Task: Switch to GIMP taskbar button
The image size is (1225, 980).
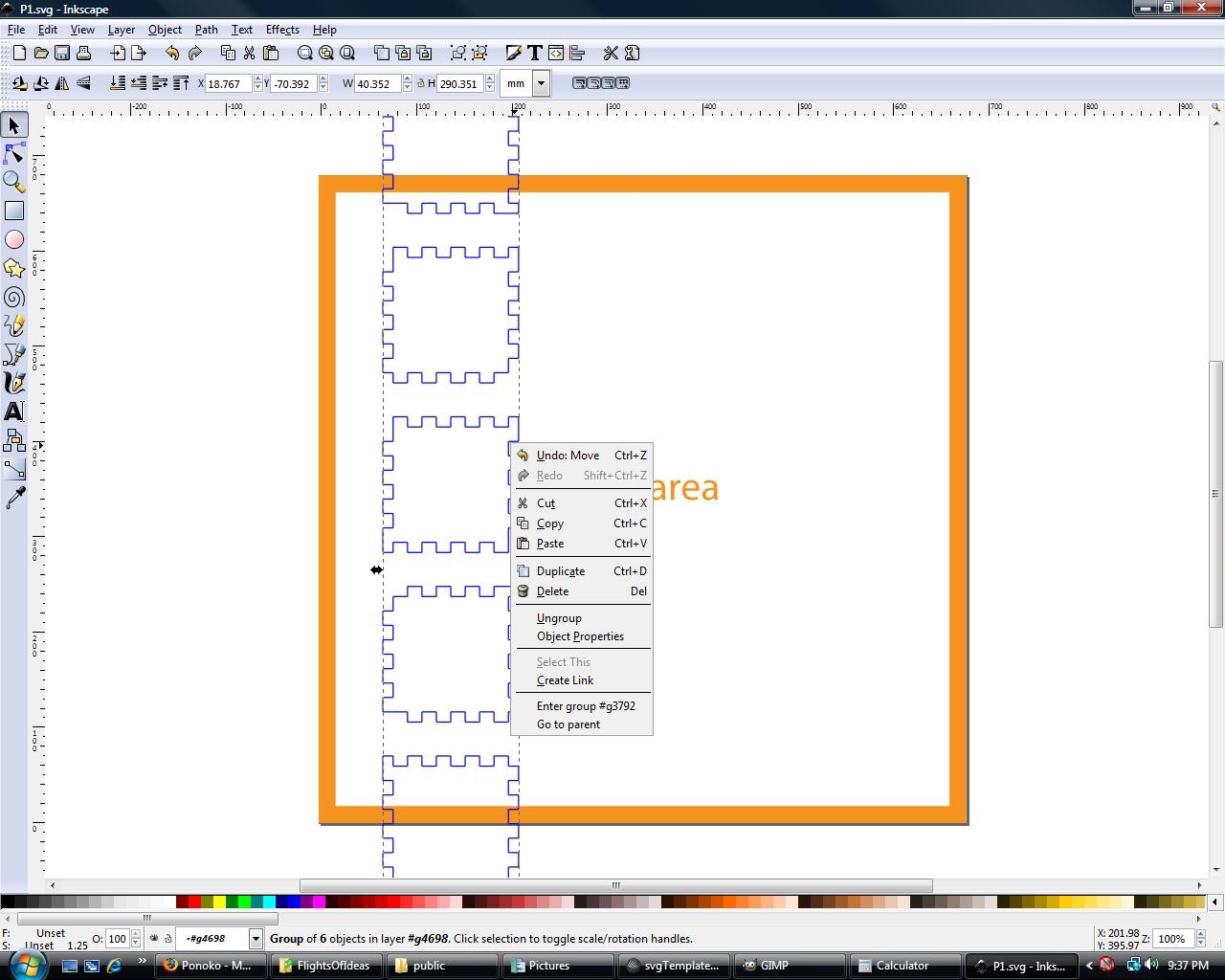Action: tap(788, 966)
